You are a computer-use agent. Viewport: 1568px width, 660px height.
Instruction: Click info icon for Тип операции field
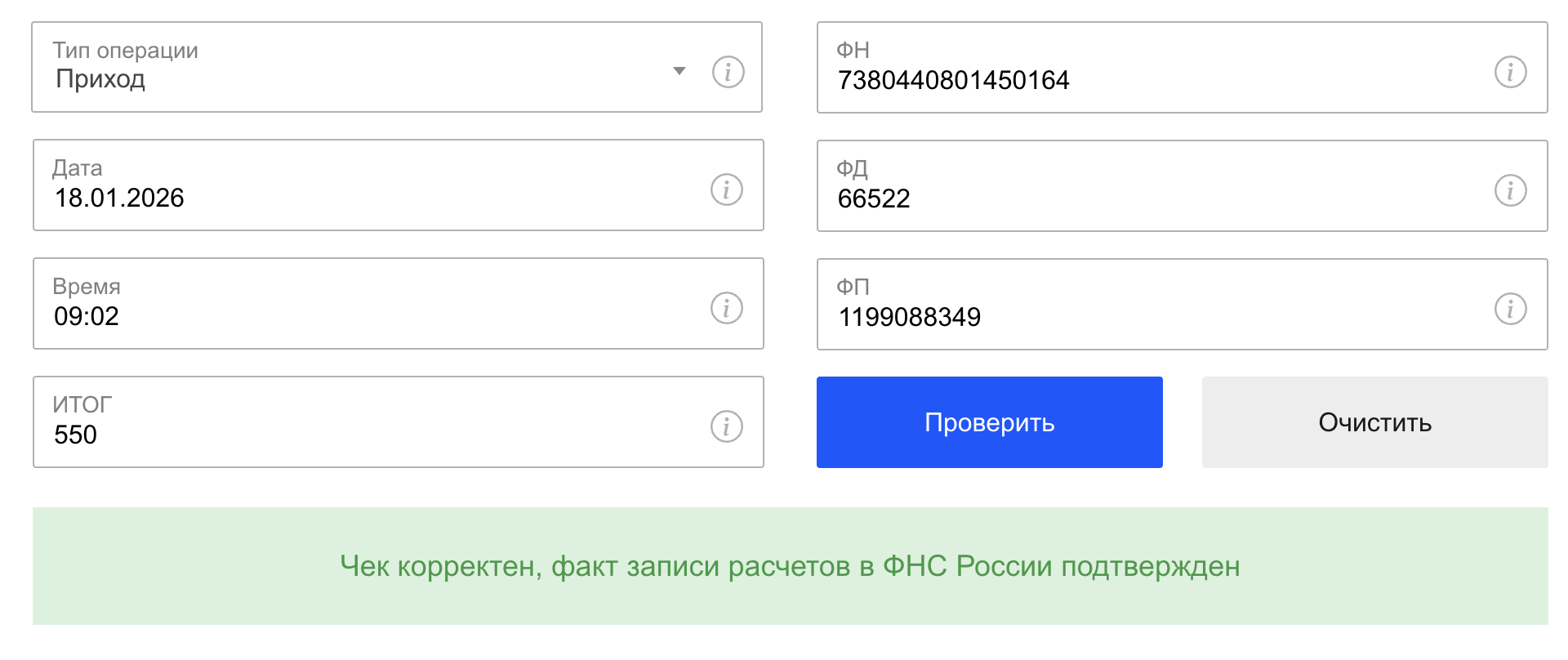[728, 72]
